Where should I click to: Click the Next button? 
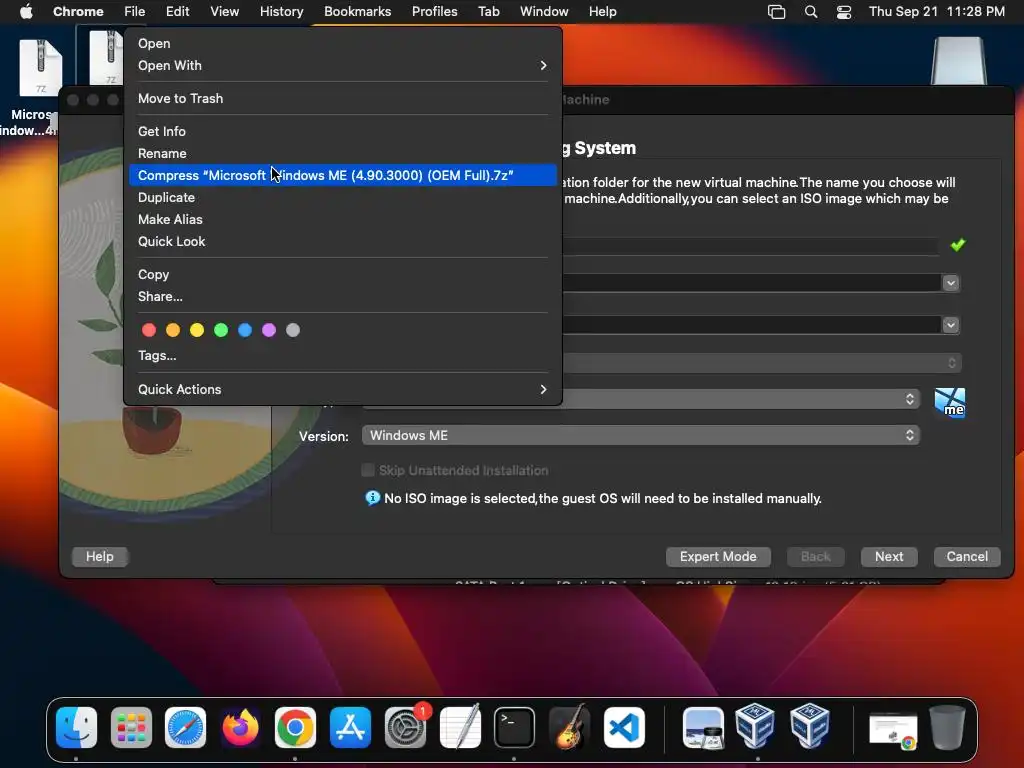889,556
